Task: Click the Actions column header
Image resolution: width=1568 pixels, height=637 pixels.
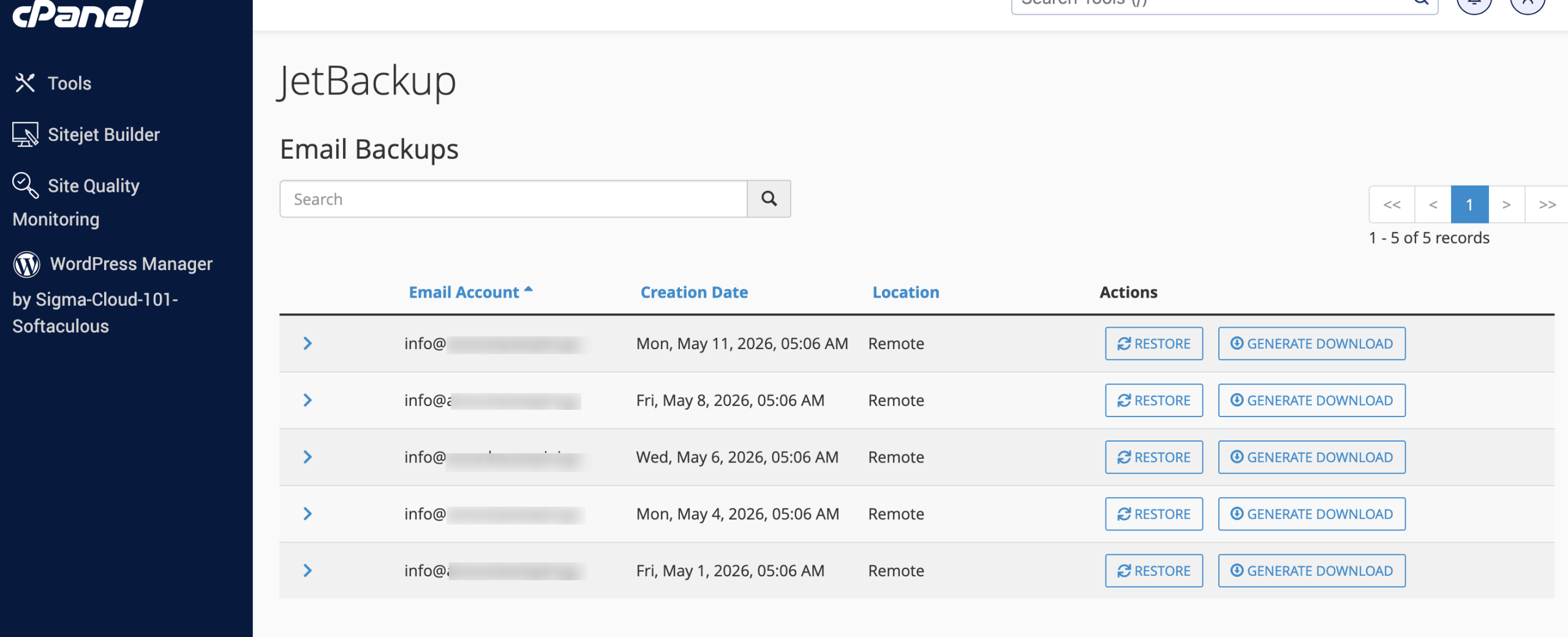Action: (1128, 292)
